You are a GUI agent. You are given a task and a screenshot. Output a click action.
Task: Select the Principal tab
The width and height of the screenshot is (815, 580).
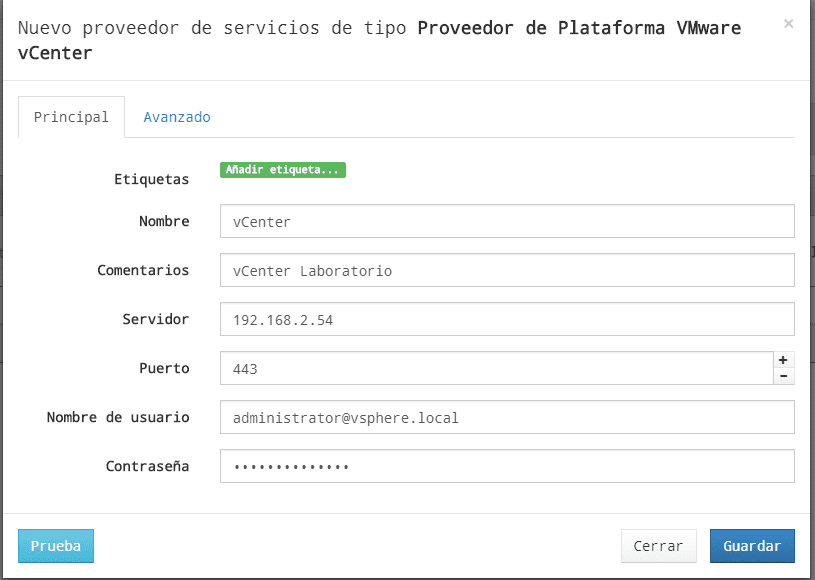pyautogui.click(x=71, y=117)
